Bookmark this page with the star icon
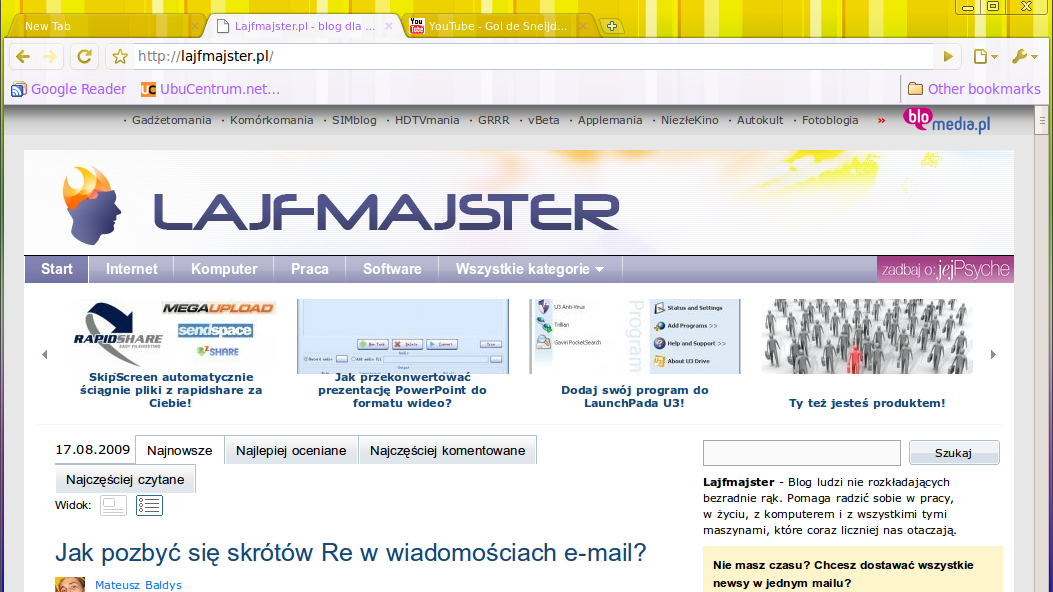1053x592 pixels. coord(118,56)
